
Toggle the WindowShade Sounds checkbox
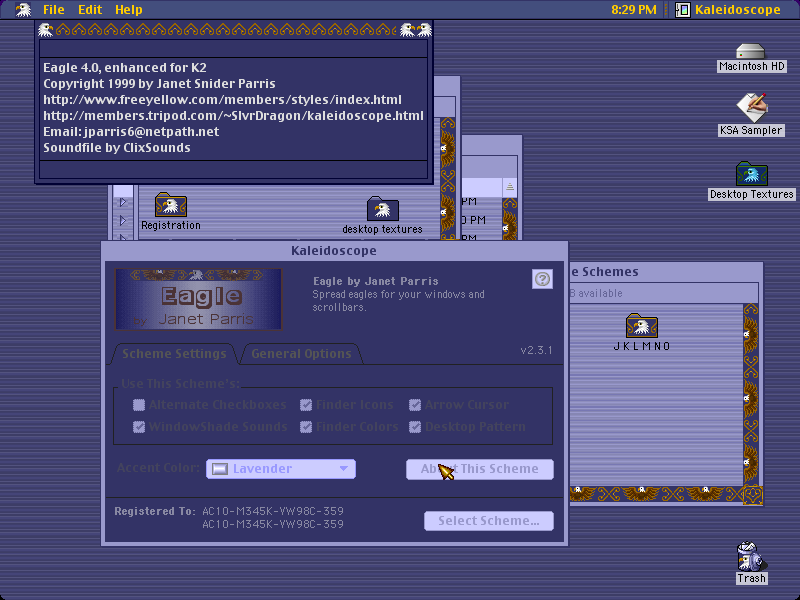click(139, 427)
